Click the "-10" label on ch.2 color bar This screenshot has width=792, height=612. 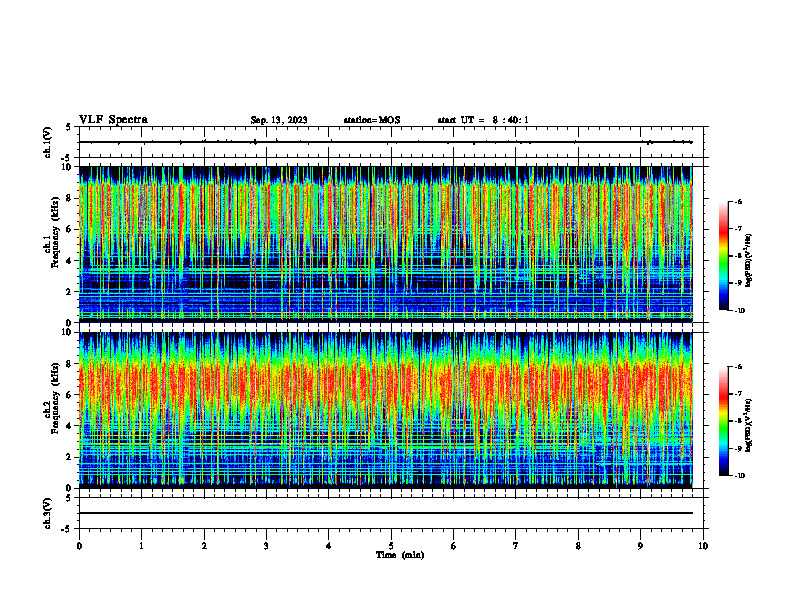coord(740,476)
